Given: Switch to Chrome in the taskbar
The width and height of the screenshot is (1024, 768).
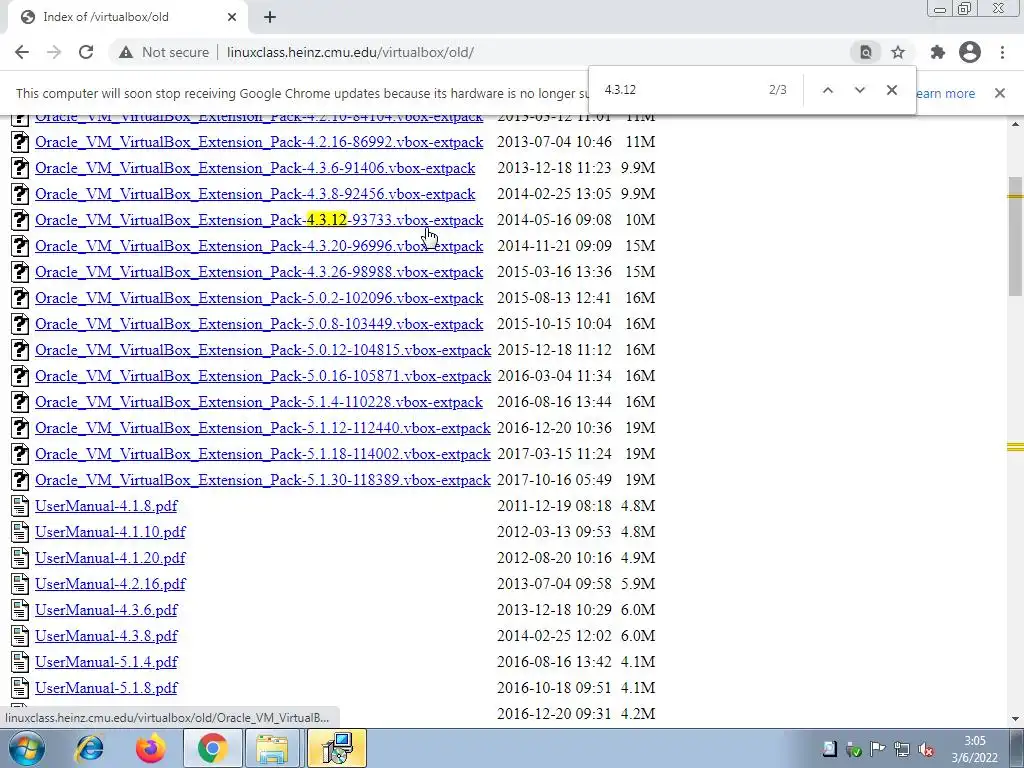Looking at the screenshot, I should (212, 748).
